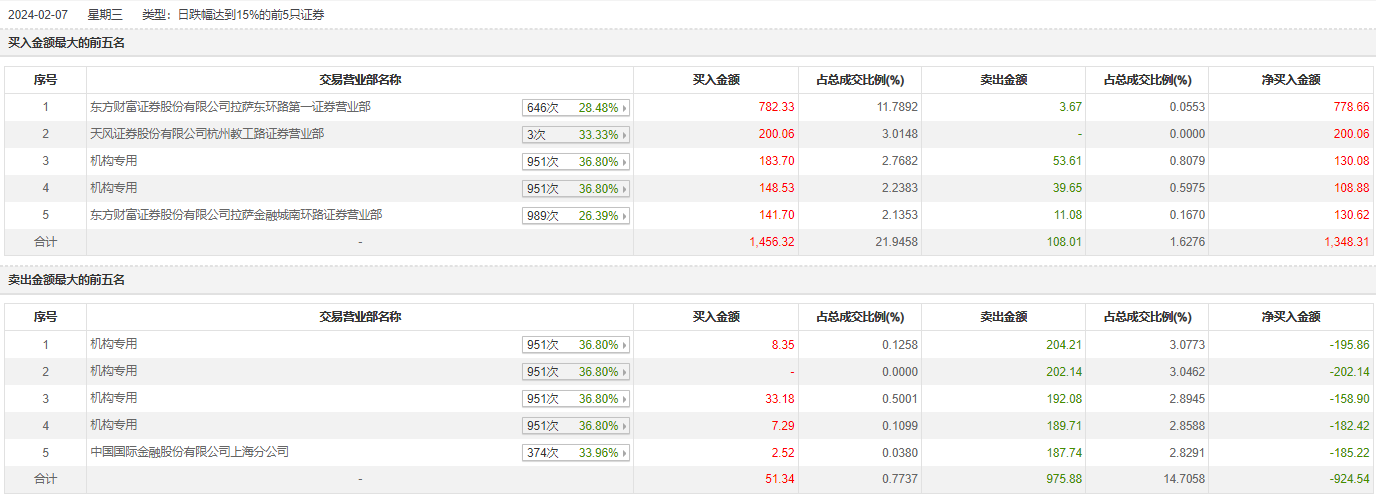Viewport: 1376px width, 498px height.
Task: Open 东方财富证券拉萨金融城南环路证券营业部 link
Action: 235,215
